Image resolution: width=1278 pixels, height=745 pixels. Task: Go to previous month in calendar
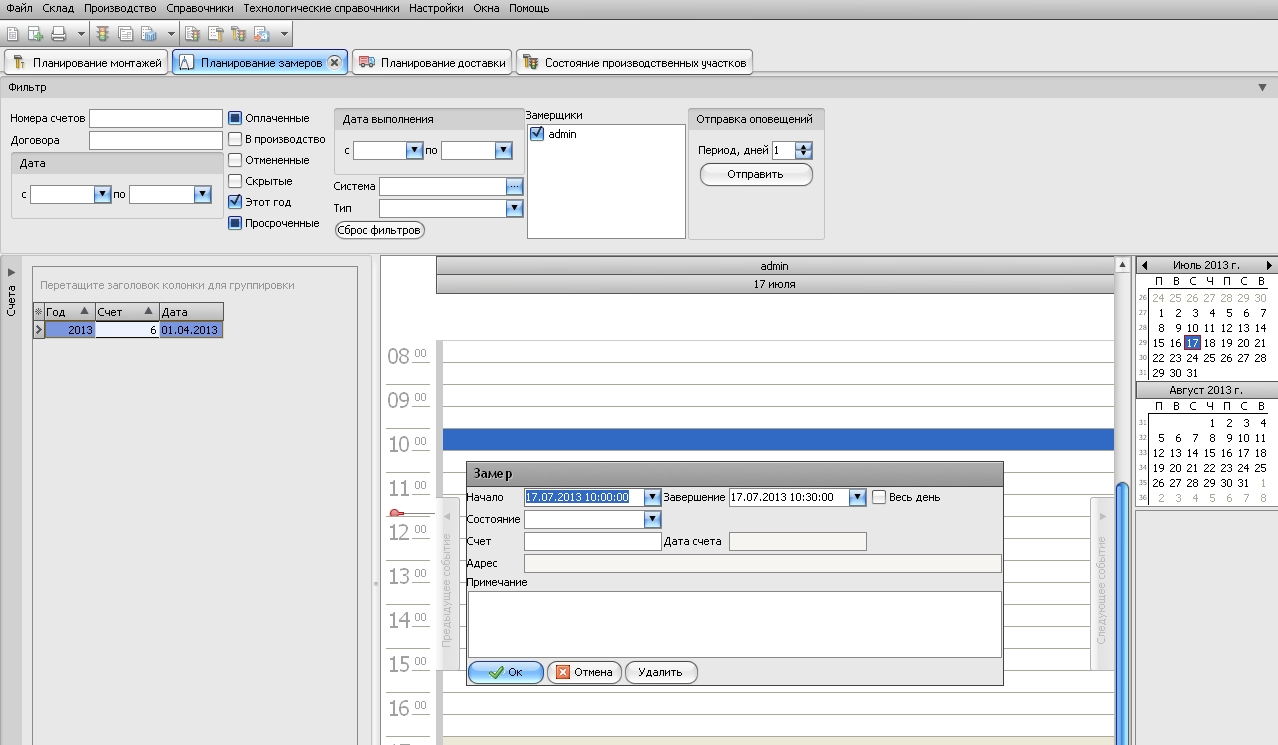click(x=1144, y=265)
